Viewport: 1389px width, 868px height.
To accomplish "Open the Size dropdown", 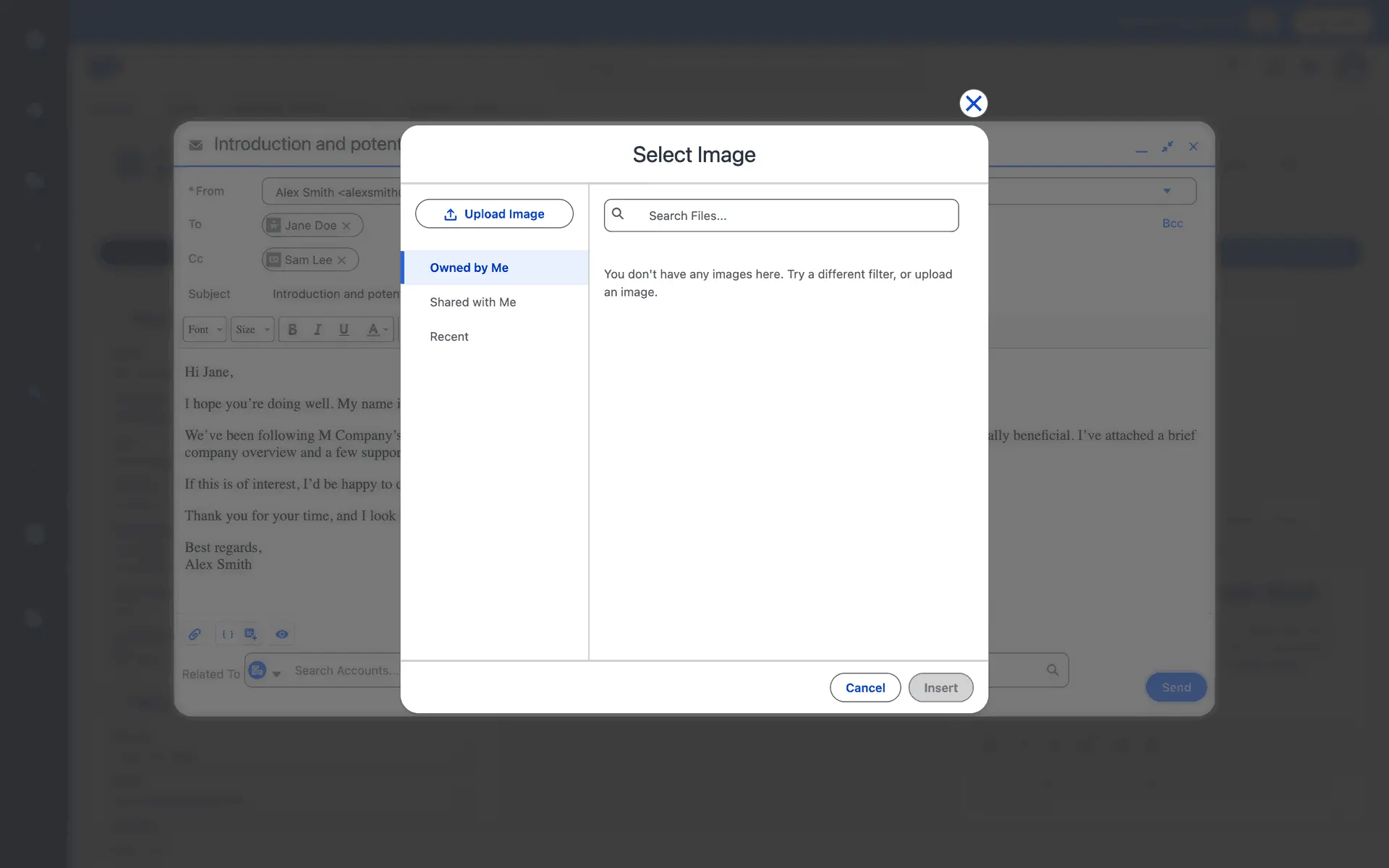I will pos(252,330).
